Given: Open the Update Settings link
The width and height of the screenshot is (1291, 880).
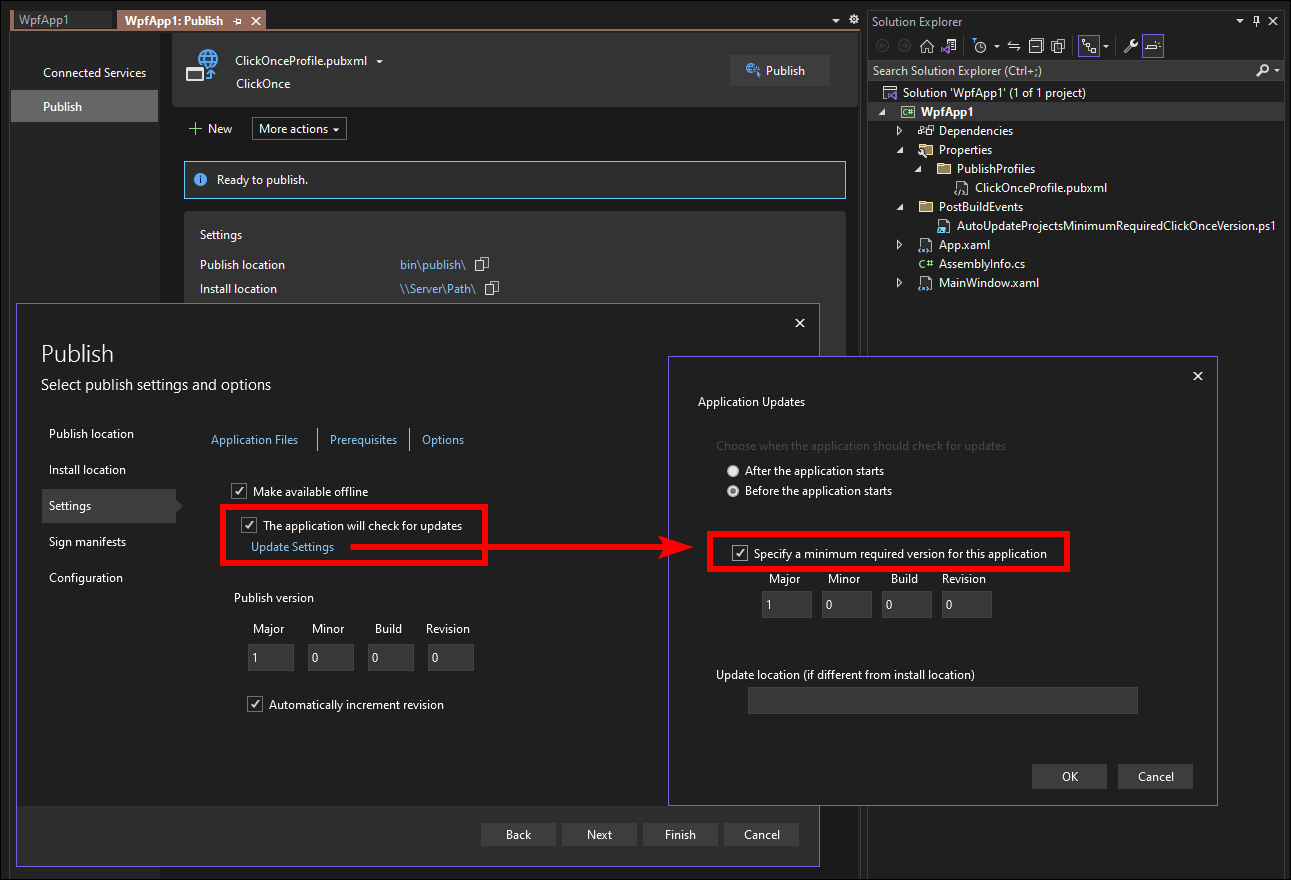Looking at the screenshot, I should click(292, 547).
